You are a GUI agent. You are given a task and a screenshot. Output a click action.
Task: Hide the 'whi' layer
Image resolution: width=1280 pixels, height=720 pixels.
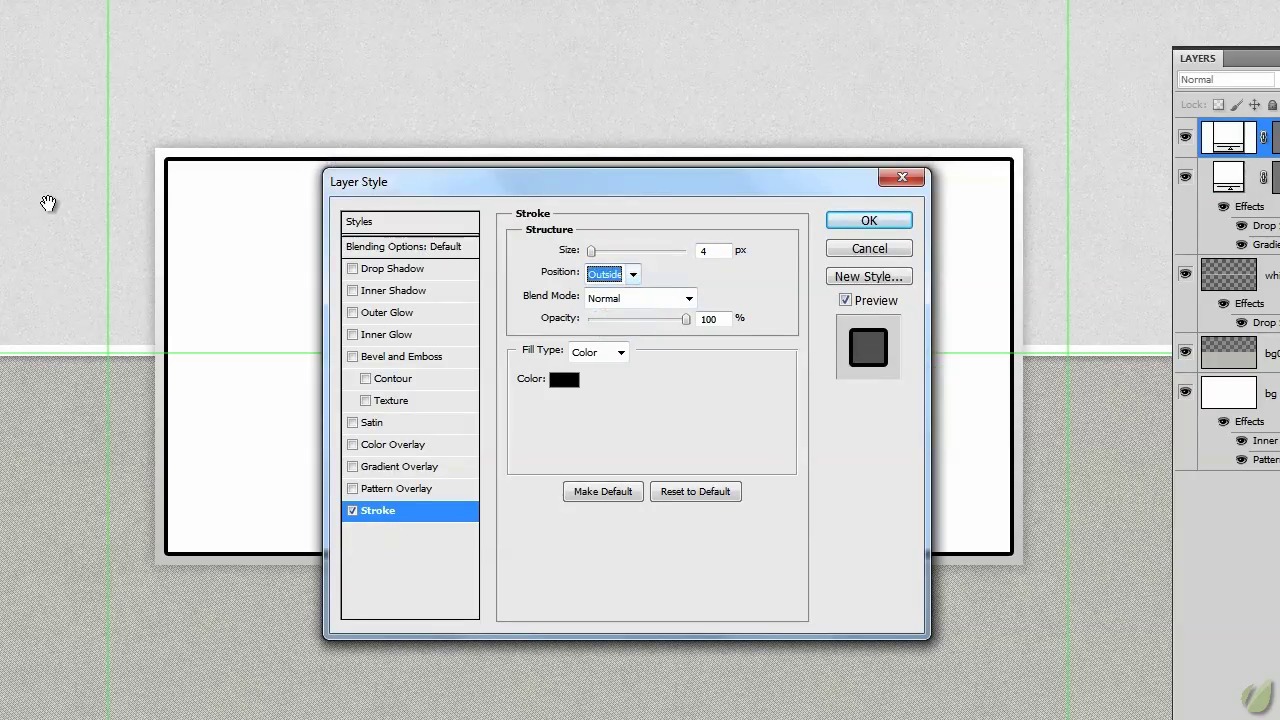click(1185, 274)
